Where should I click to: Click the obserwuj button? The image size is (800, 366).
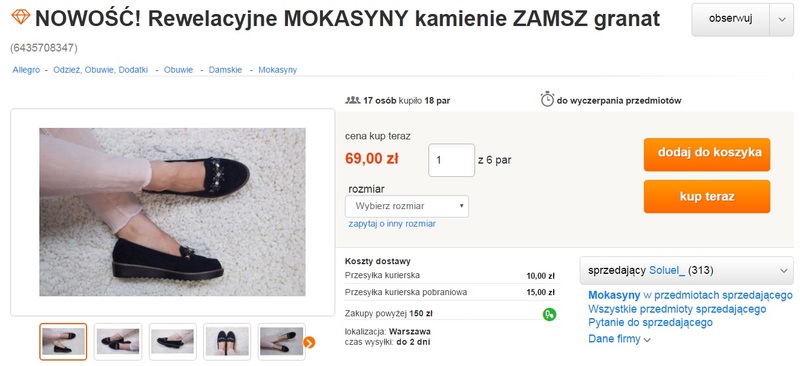click(731, 19)
